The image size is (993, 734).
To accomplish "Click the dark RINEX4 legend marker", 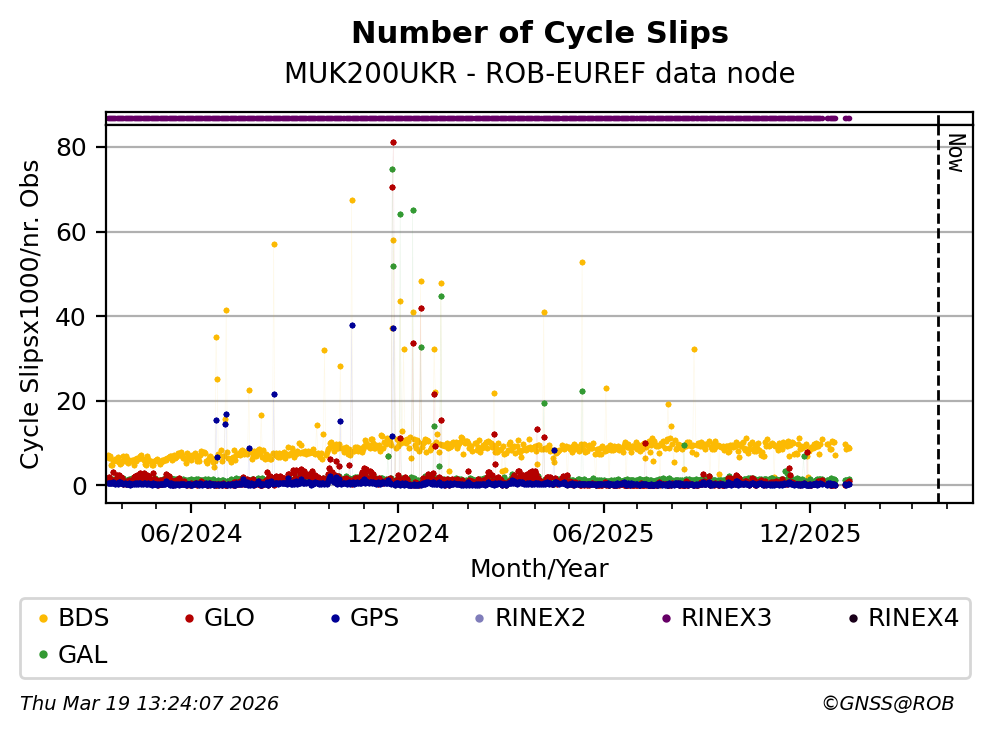I will [852, 618].
